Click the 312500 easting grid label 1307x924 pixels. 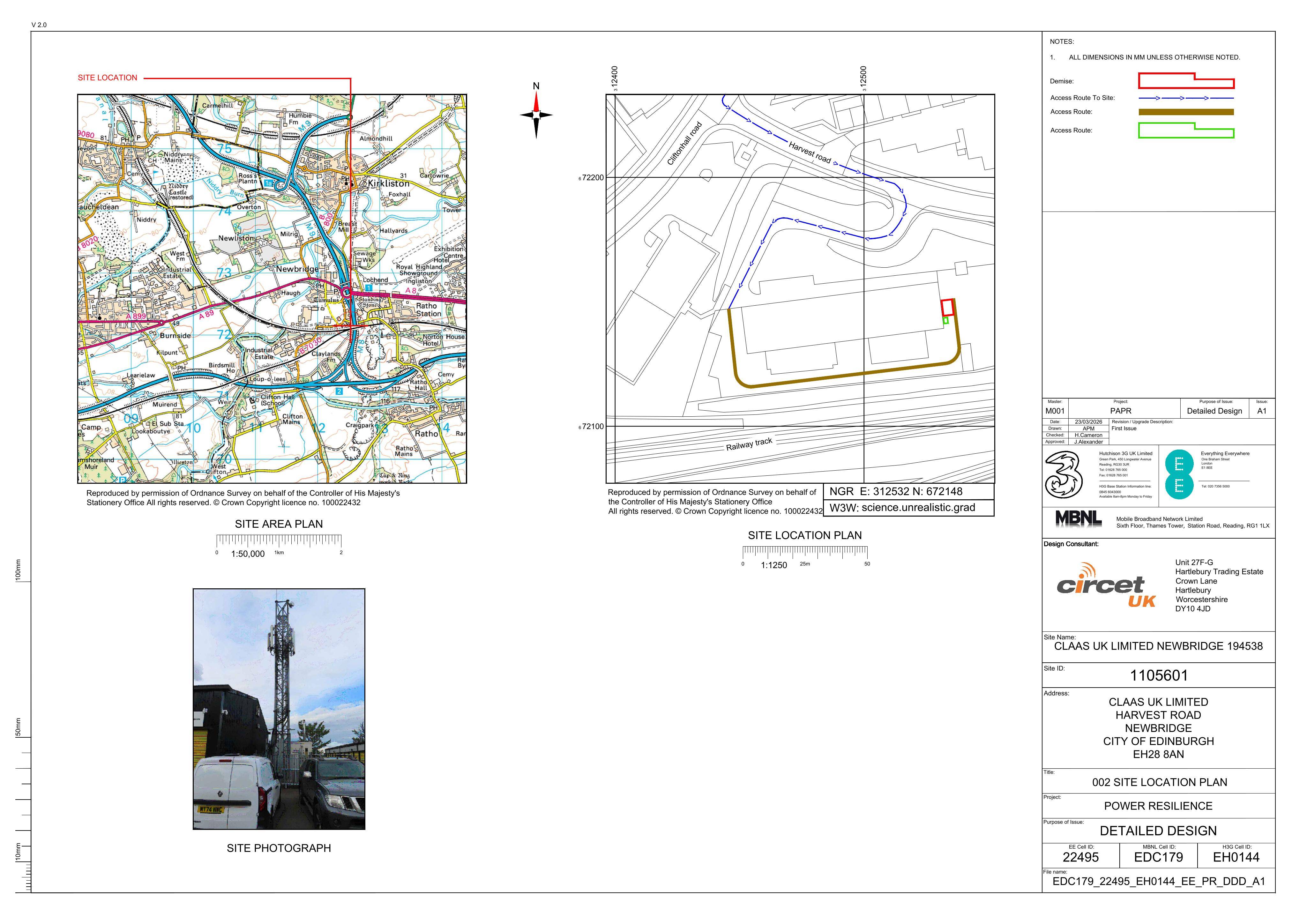pos(863,78)
